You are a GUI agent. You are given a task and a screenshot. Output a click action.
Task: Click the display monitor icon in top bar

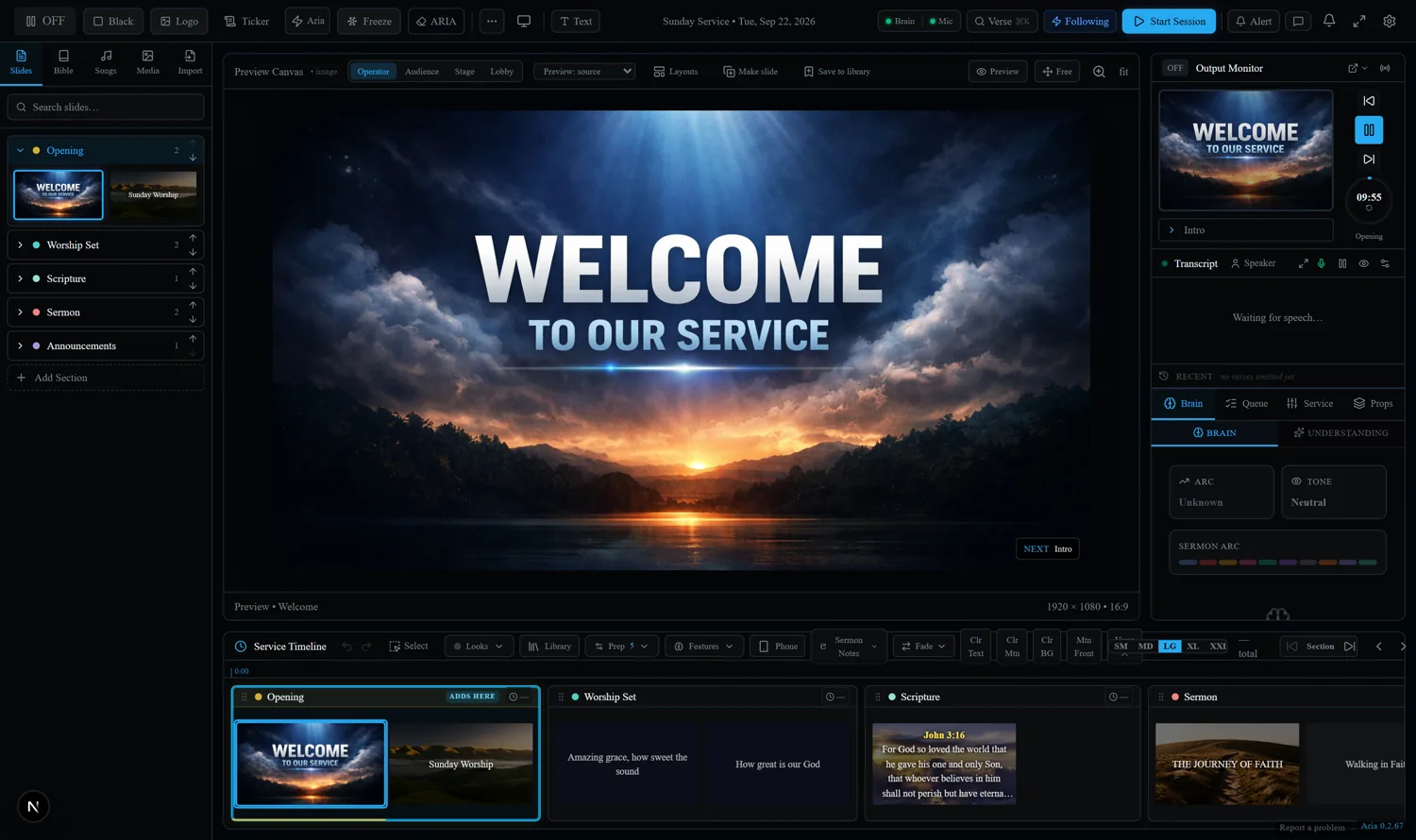tap(524, 21)
